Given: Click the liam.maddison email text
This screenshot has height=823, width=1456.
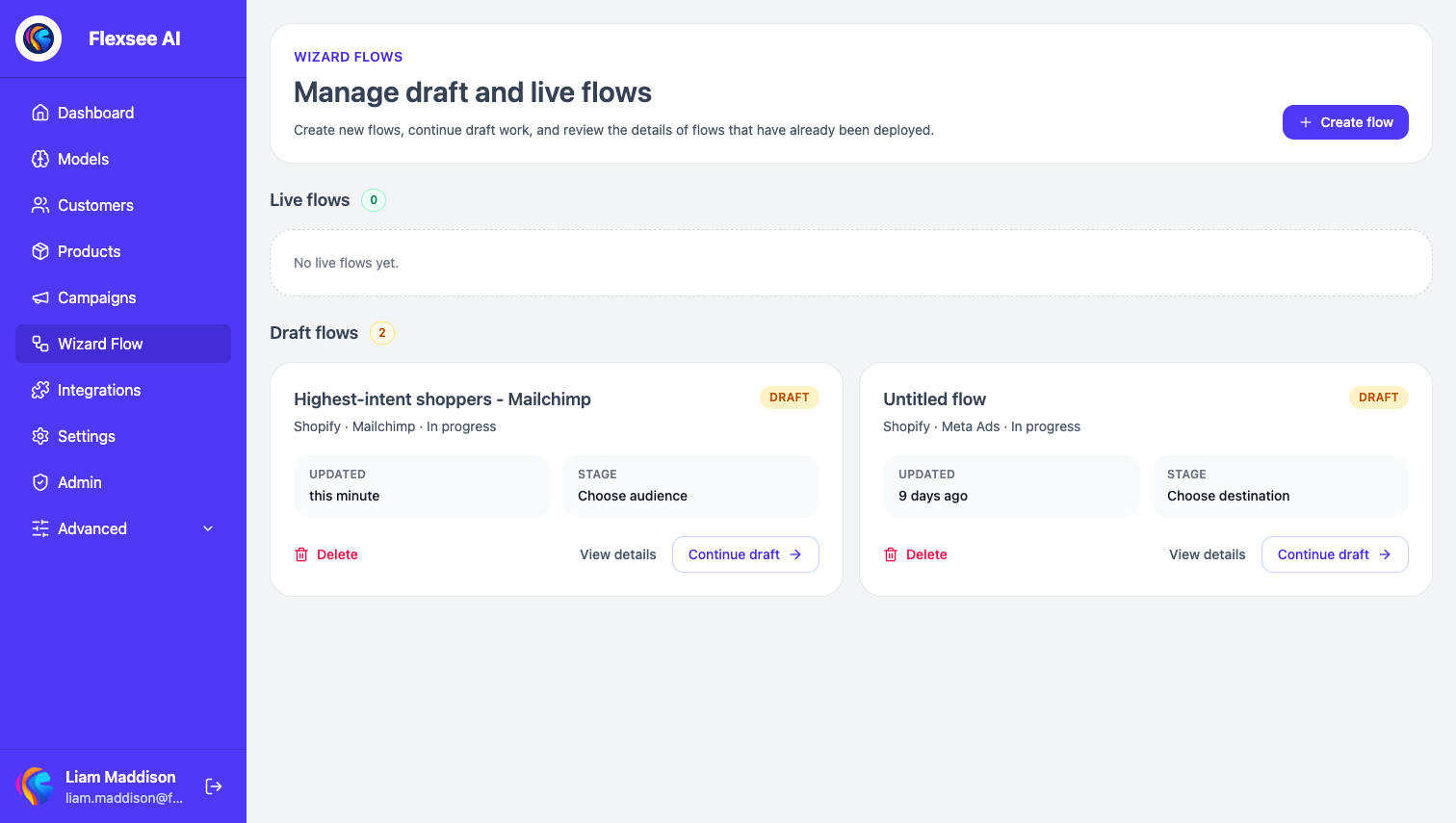Looking at the screenshot, I should (x=124, y=798).
